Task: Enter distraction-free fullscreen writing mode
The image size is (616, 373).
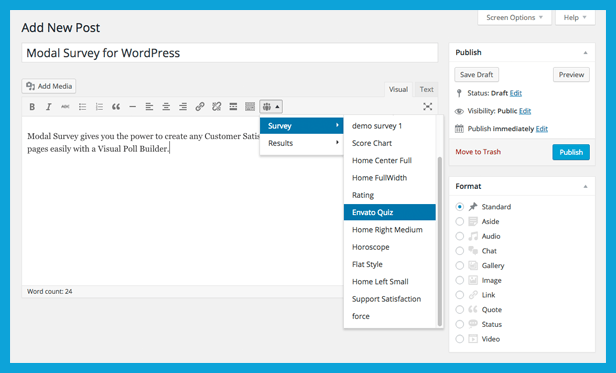Action: [x=427, y=107]
